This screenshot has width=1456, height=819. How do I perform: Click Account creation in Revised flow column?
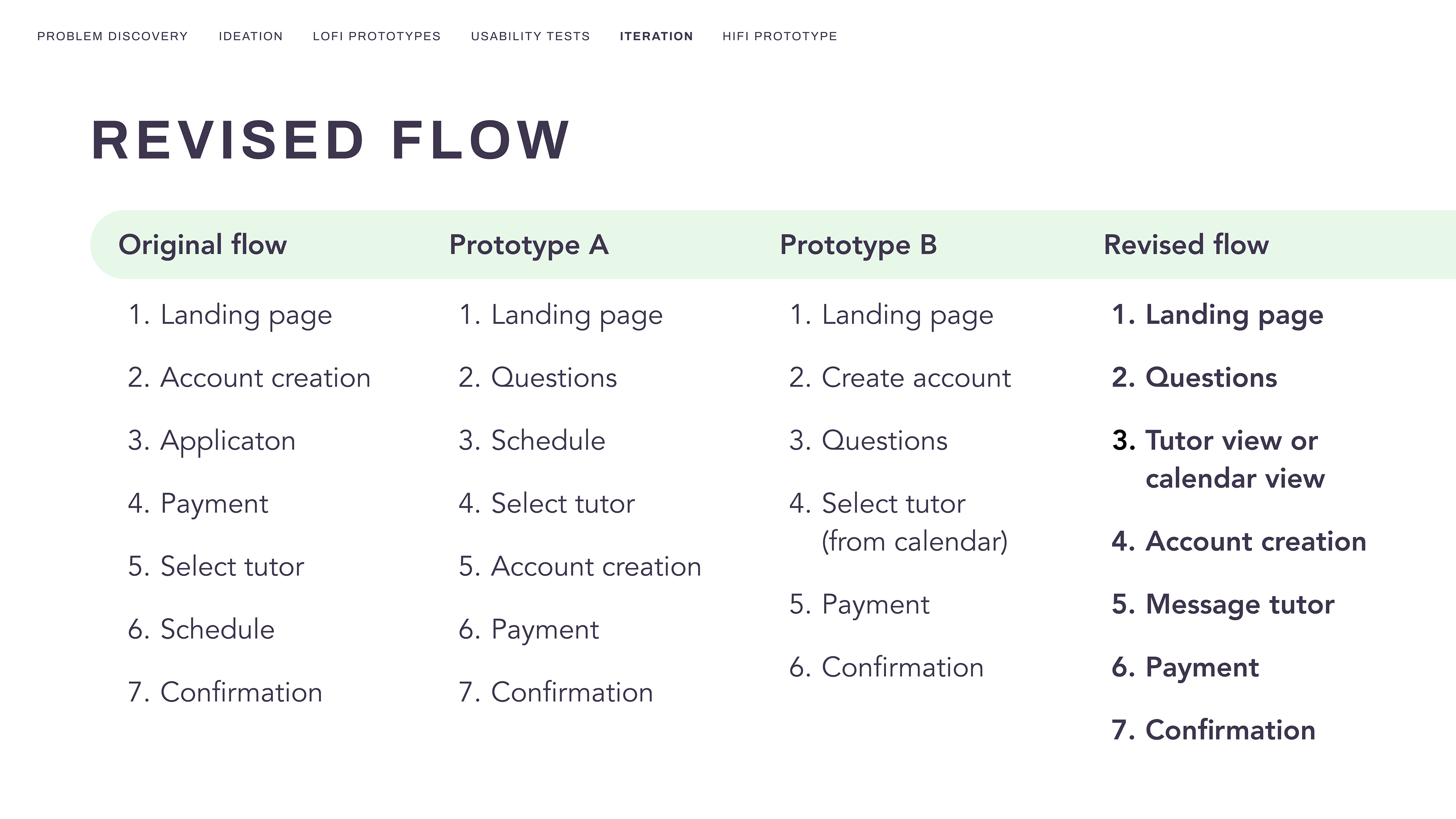1239,541
